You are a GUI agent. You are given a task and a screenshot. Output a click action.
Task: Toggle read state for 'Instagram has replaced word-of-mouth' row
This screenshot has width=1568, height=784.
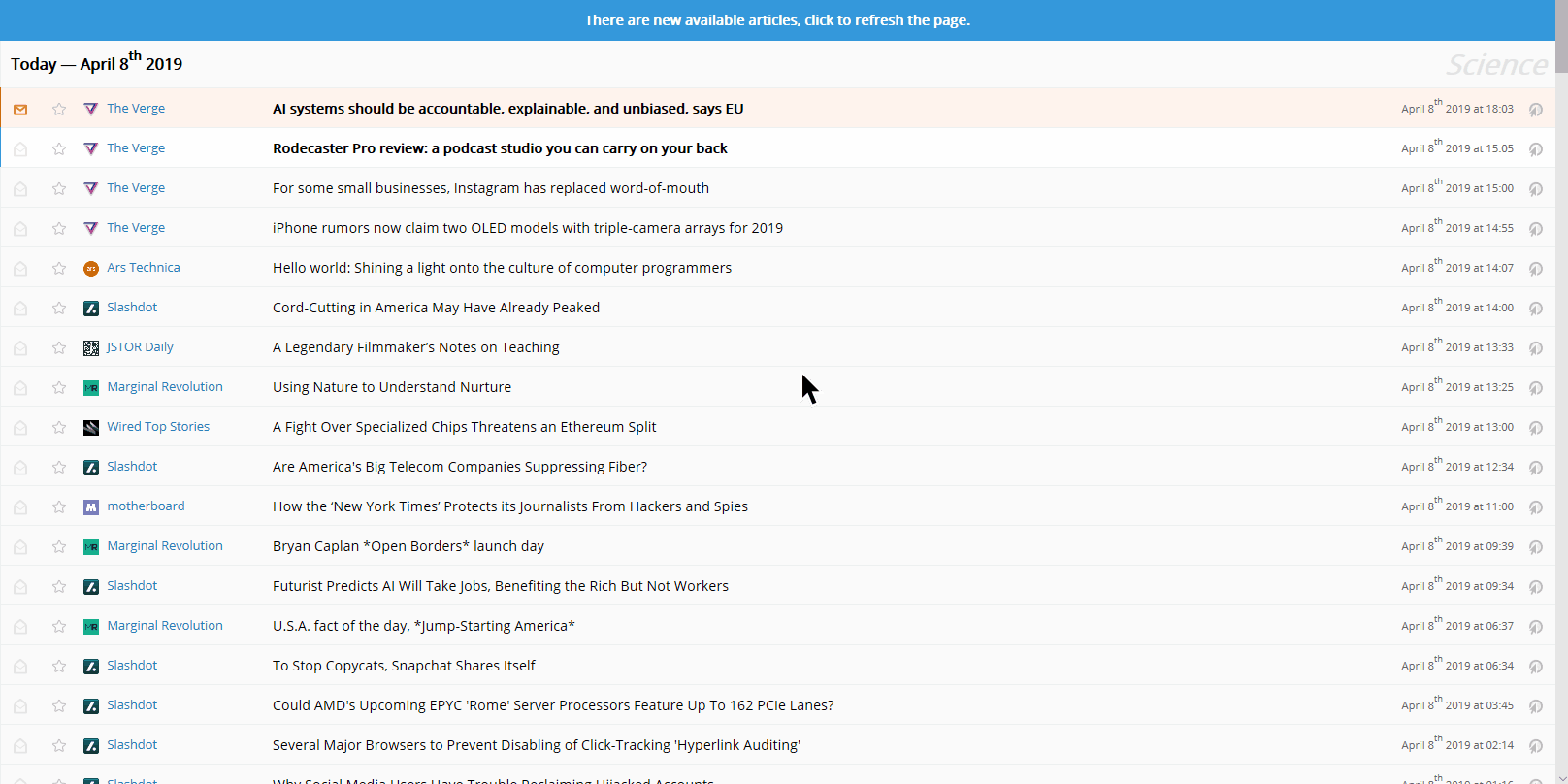tap(20, 189)
